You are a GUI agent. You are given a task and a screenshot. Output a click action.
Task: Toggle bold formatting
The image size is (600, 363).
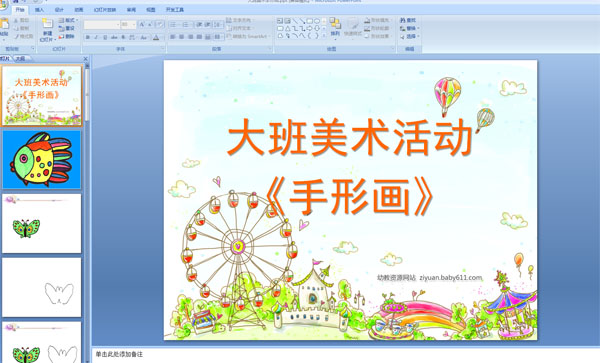(88, 37)
